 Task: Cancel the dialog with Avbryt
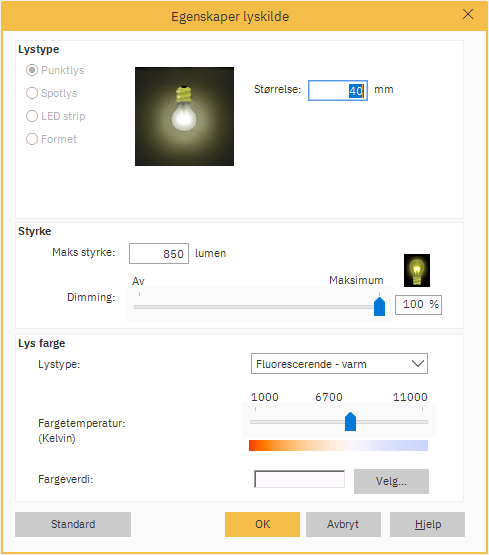343,524
